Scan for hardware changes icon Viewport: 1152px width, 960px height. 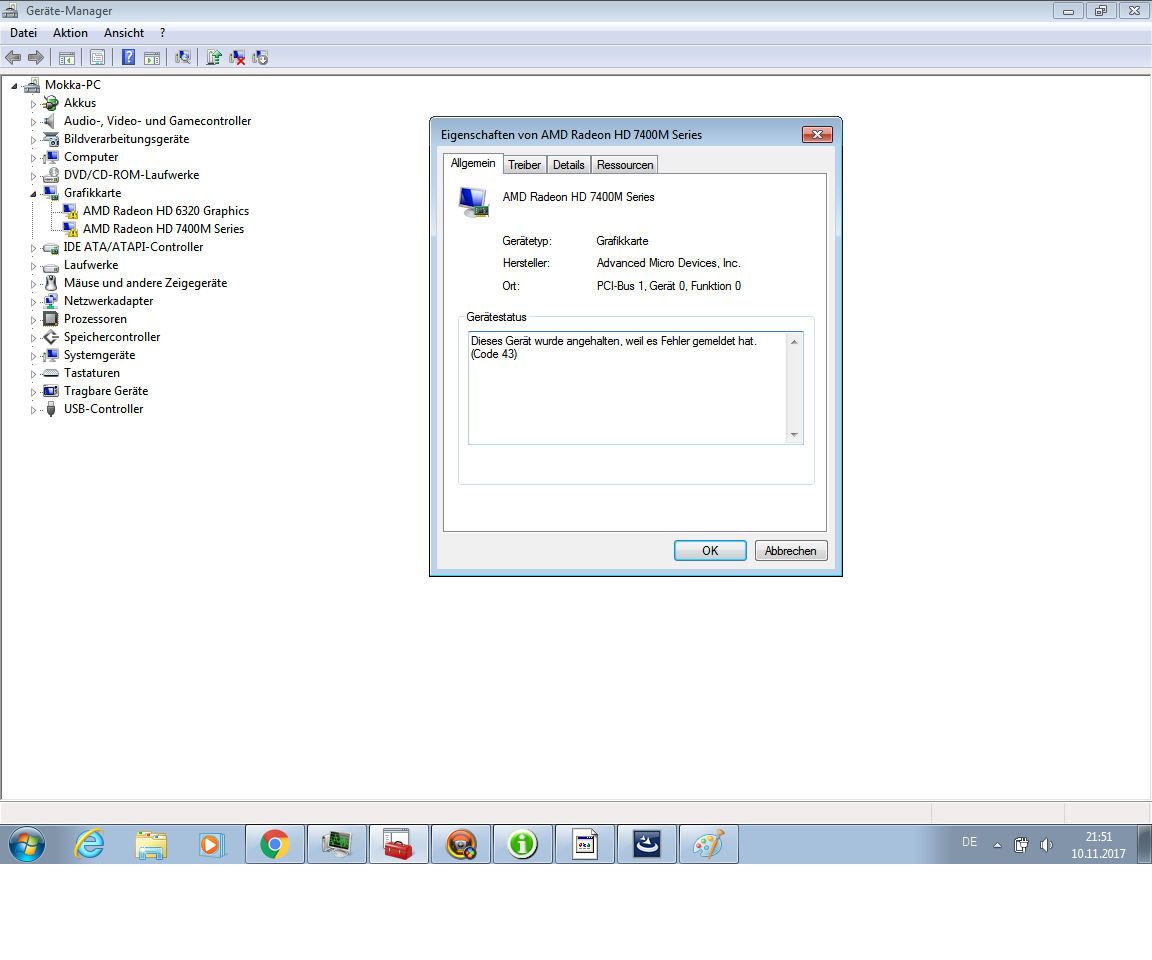point(183,57)
